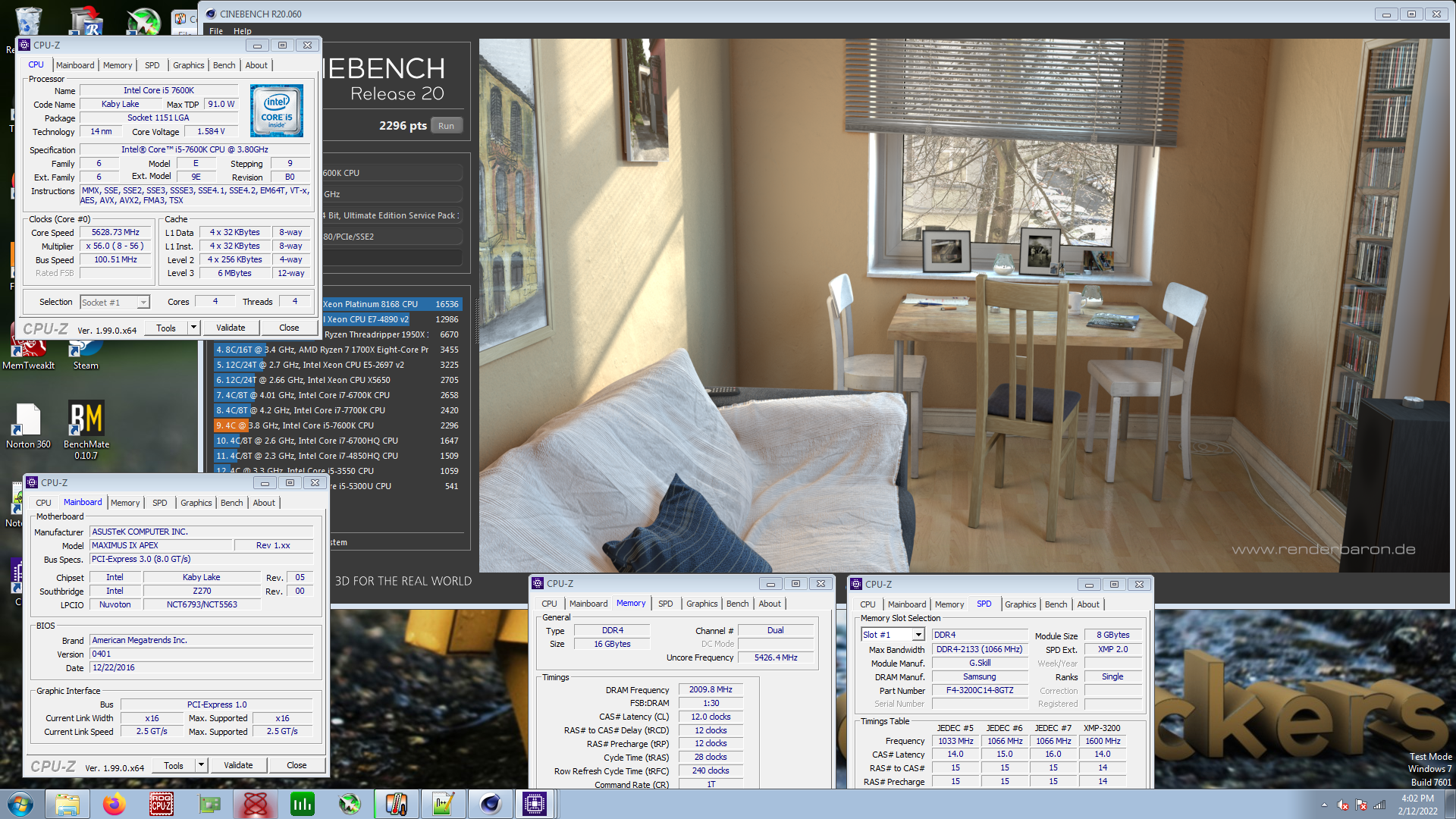The height and width of the screenshot is (819, 1456).
Task: Switch to the red atom taskbar app
Action: tap(256, 804)
